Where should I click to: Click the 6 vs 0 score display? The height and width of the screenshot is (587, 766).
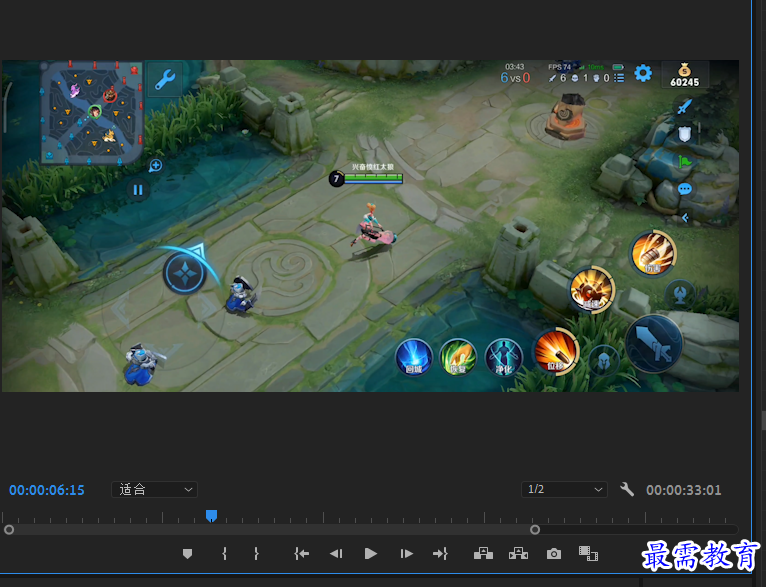[515, 78]
